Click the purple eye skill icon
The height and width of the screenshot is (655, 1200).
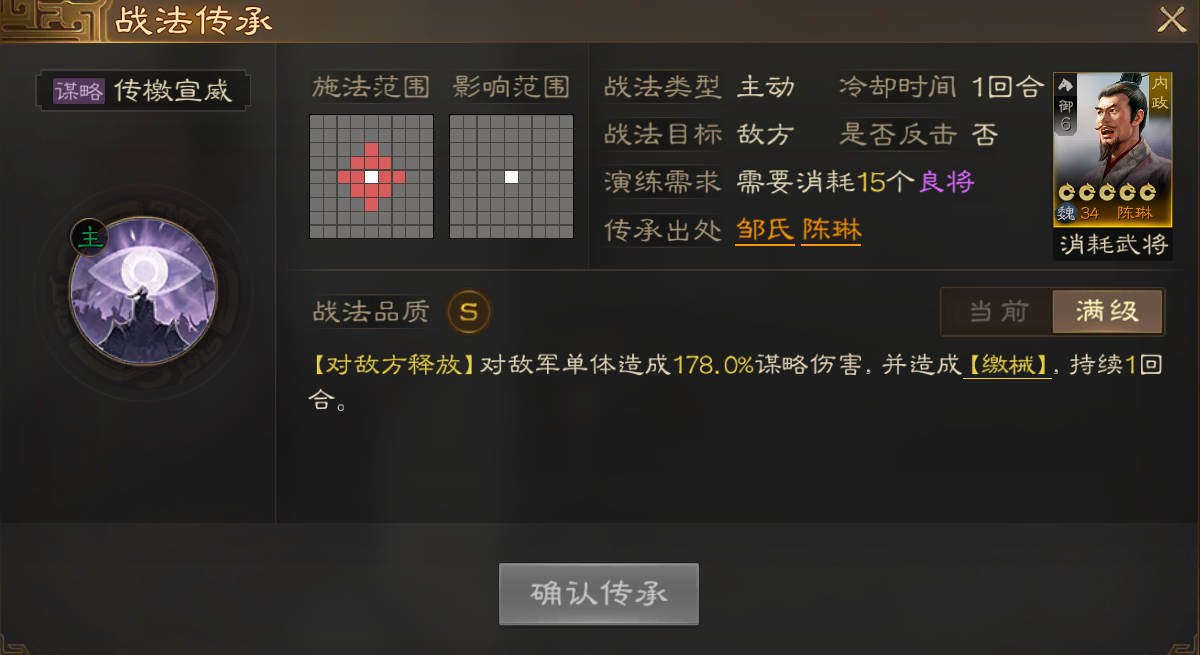pyautogui.click(x=143, y=290)
